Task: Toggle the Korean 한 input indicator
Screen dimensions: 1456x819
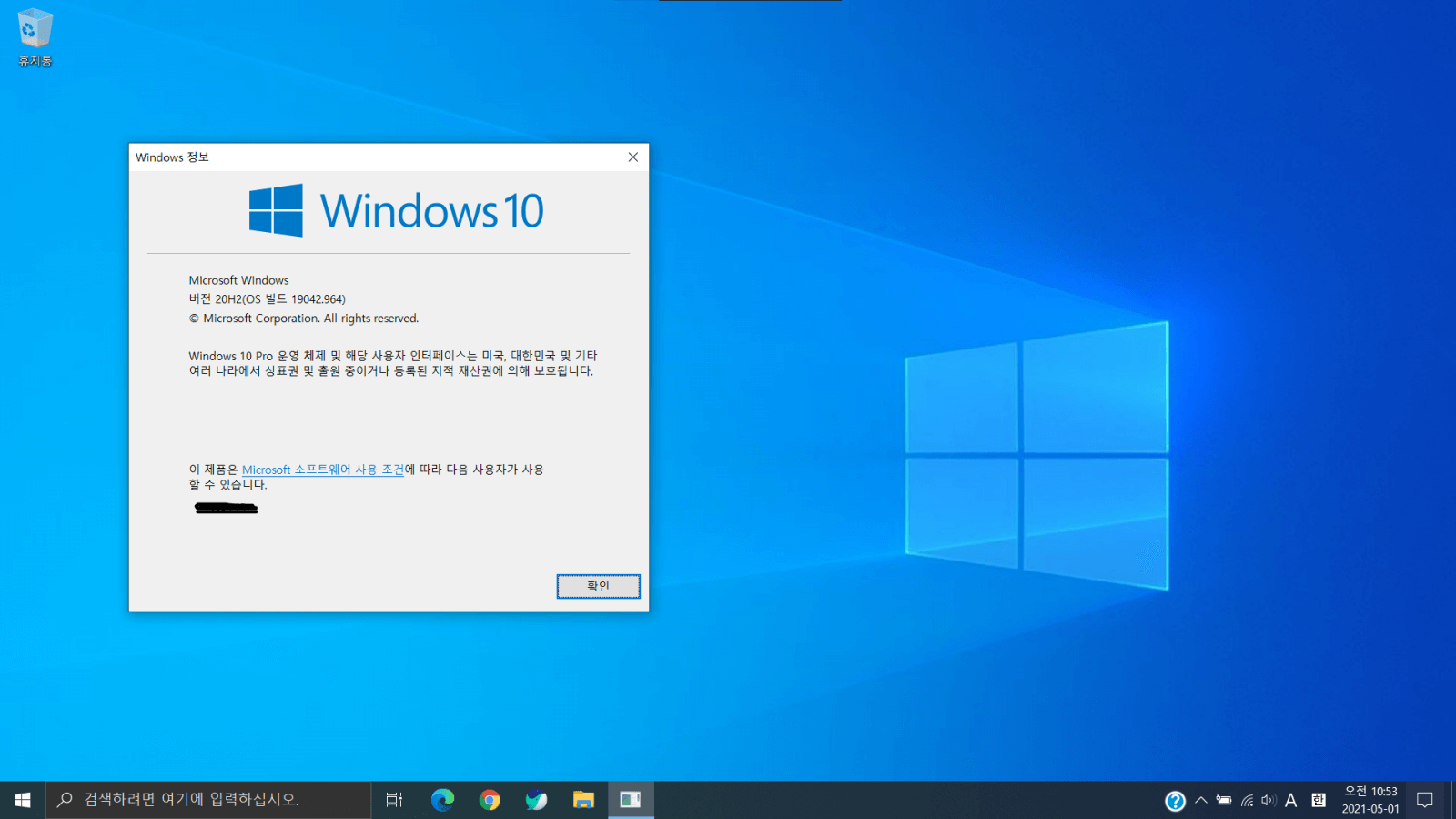Action: point(1319,801)
